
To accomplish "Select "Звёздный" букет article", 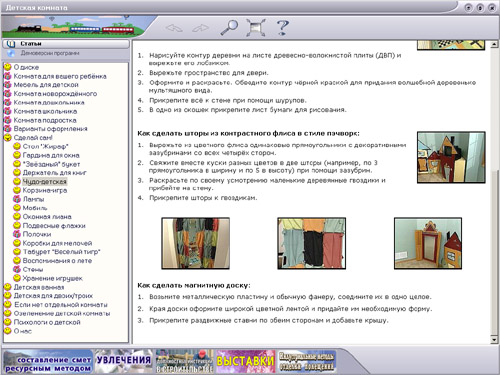I will [51, 164].
